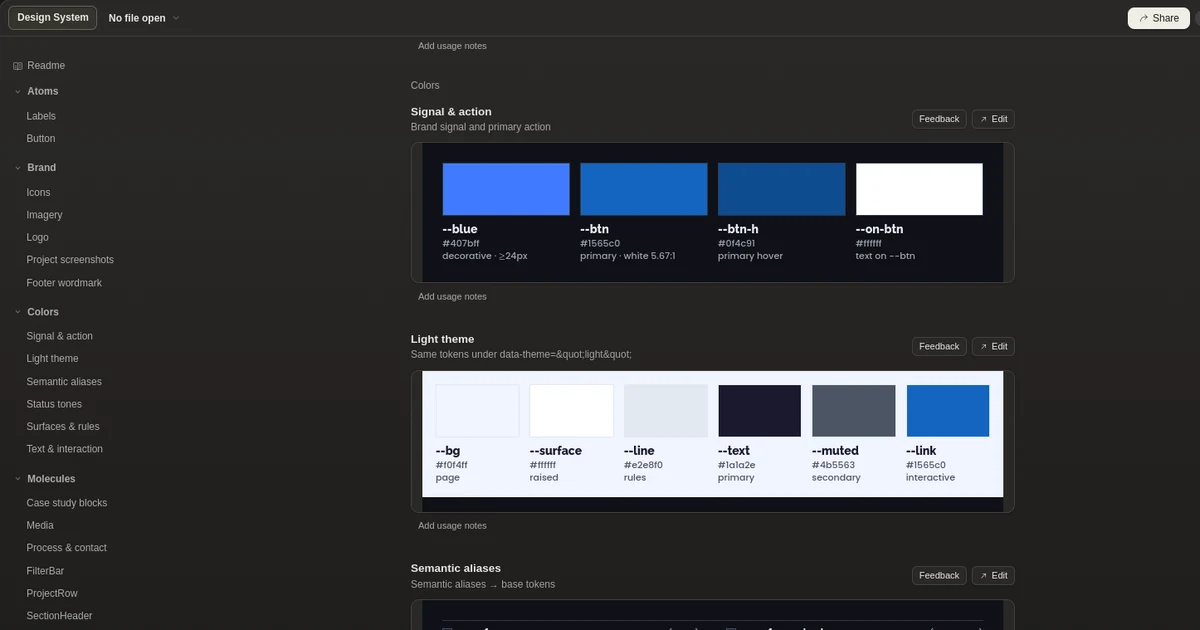Image resolution: width=1200 pixels, height=630 pixels.
Task: Click the --link blue swatch
Action: 948,411
